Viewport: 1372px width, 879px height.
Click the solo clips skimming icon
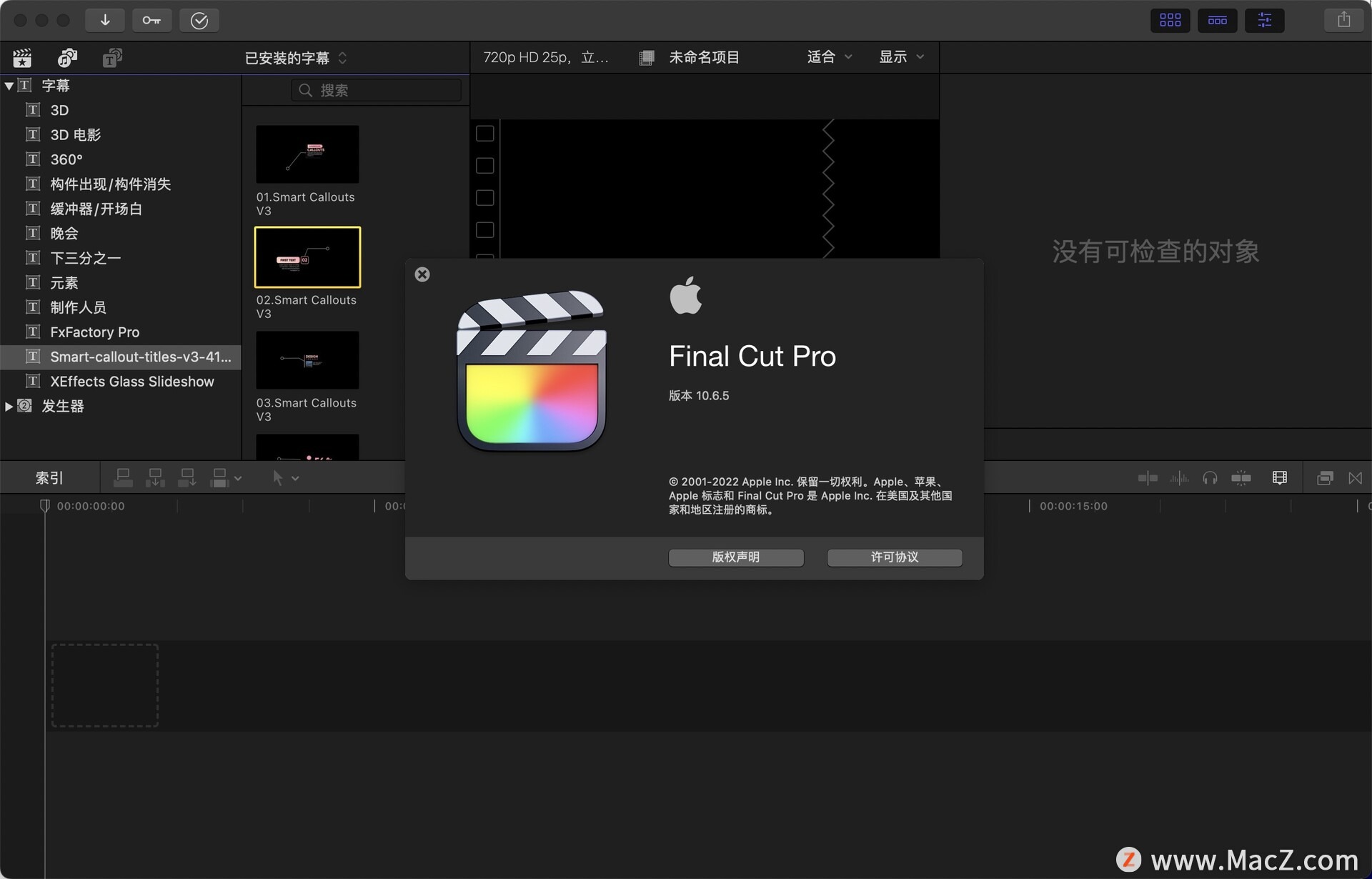click(1241, 477)
